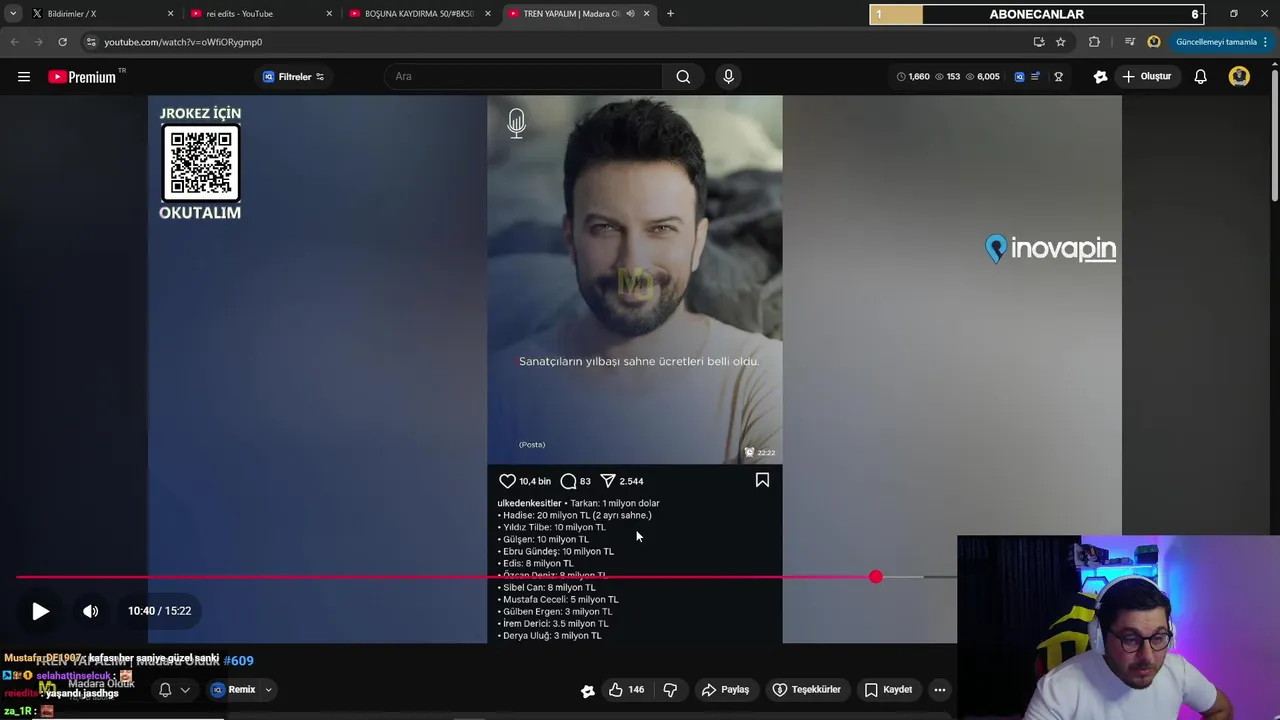Open Chrome's three-dot menu
The image size is (1280, 720).
click(1266, 42)
